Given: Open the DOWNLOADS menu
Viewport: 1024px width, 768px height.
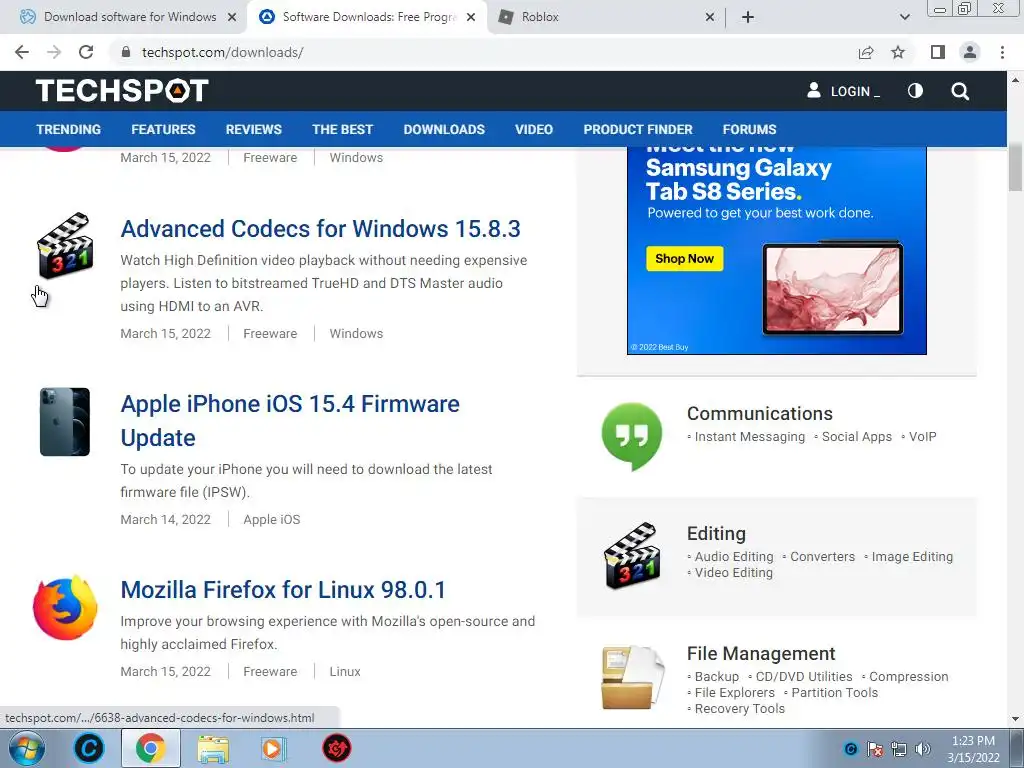Looking at the screenshot, I should click(444, 129).
